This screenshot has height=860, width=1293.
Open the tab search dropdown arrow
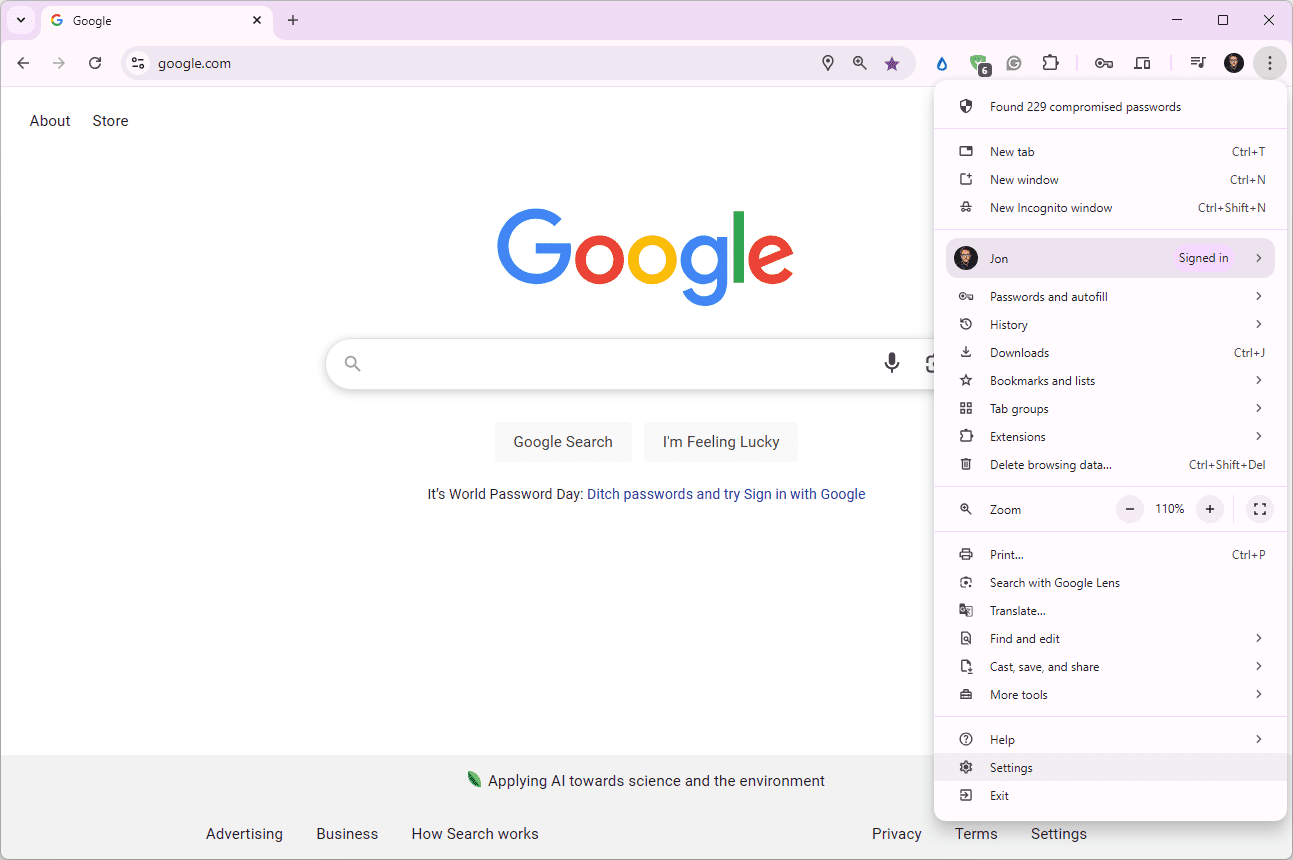tap(21, 20)
